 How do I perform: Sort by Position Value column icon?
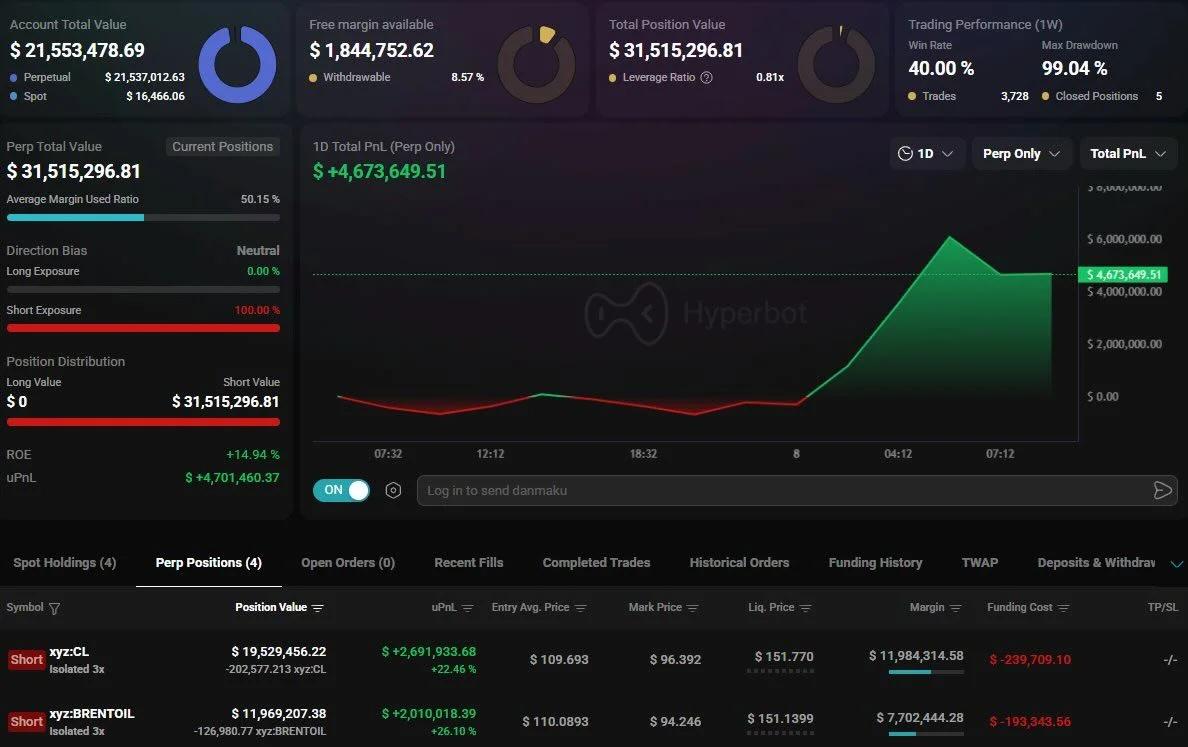[318, 608]
